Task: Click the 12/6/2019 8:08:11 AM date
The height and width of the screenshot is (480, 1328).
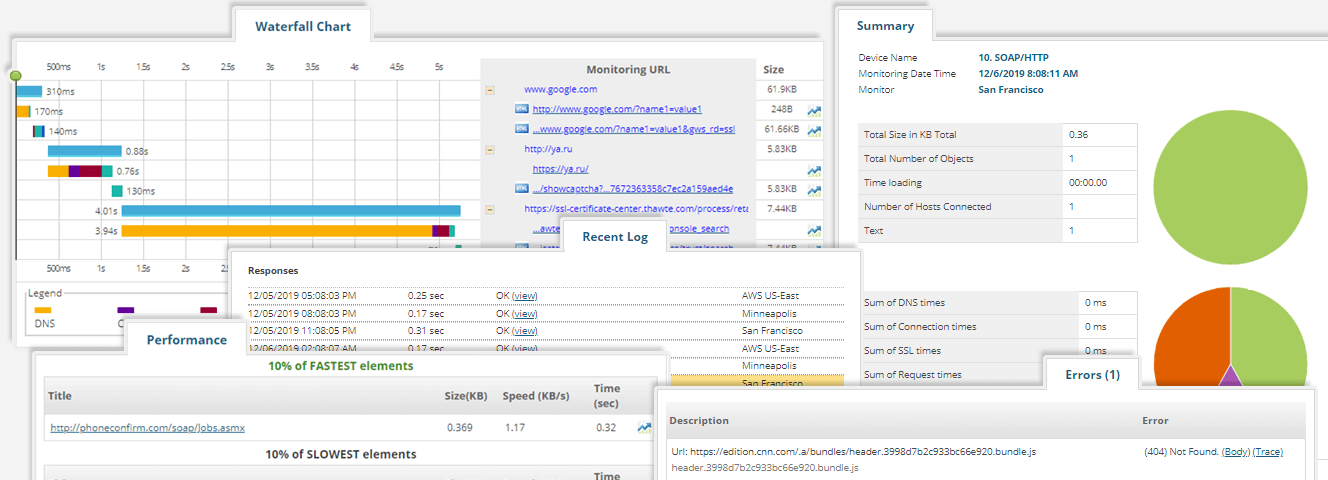Action: (1028, 74)
